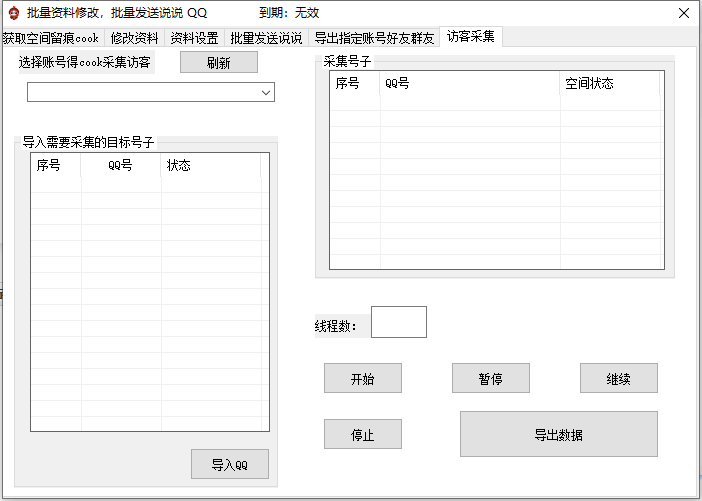The image size is (702, 501).
Task: Click the 继续 button
Action: tap(619, 378)
